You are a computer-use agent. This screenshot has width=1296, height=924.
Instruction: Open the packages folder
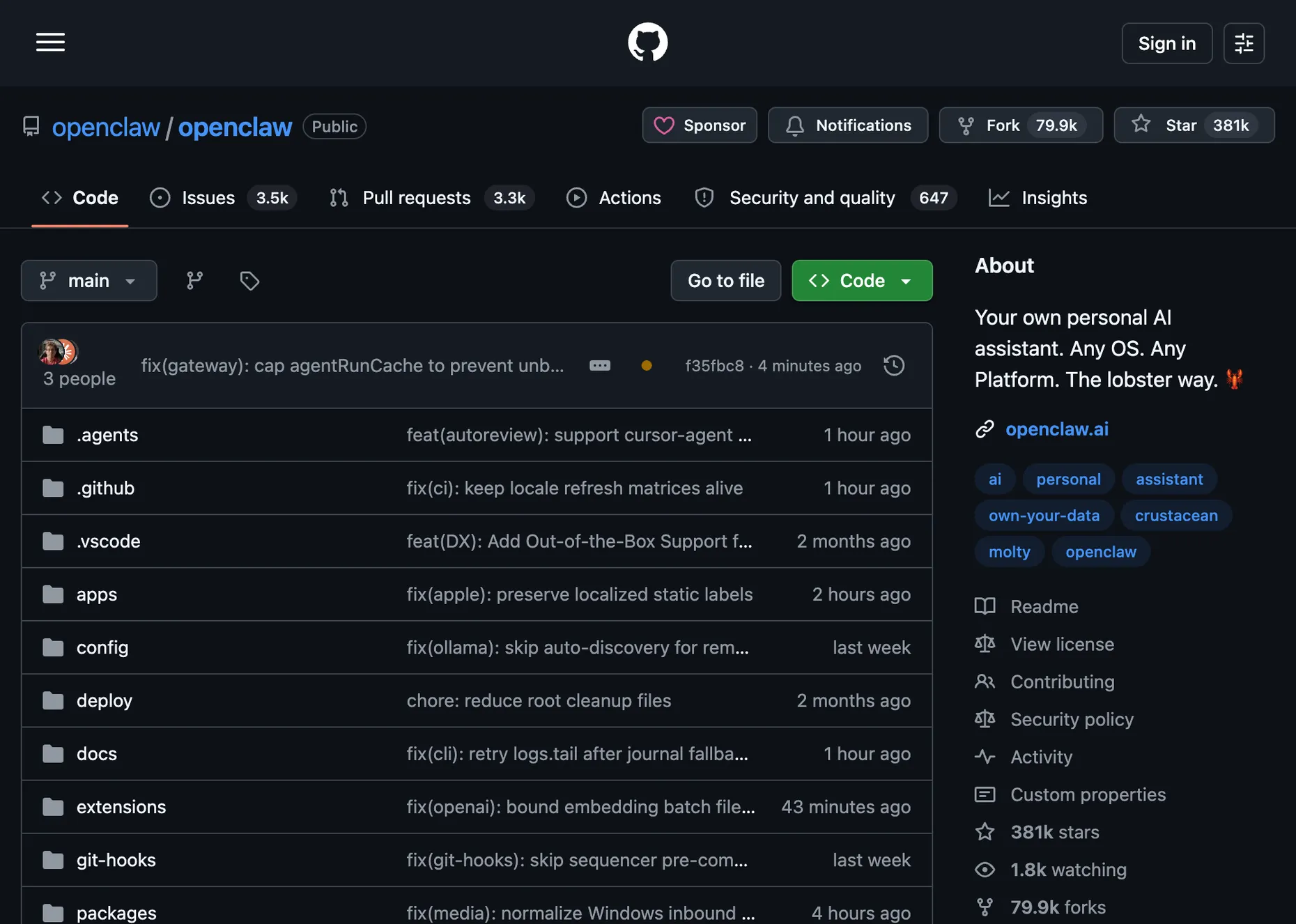116,913
